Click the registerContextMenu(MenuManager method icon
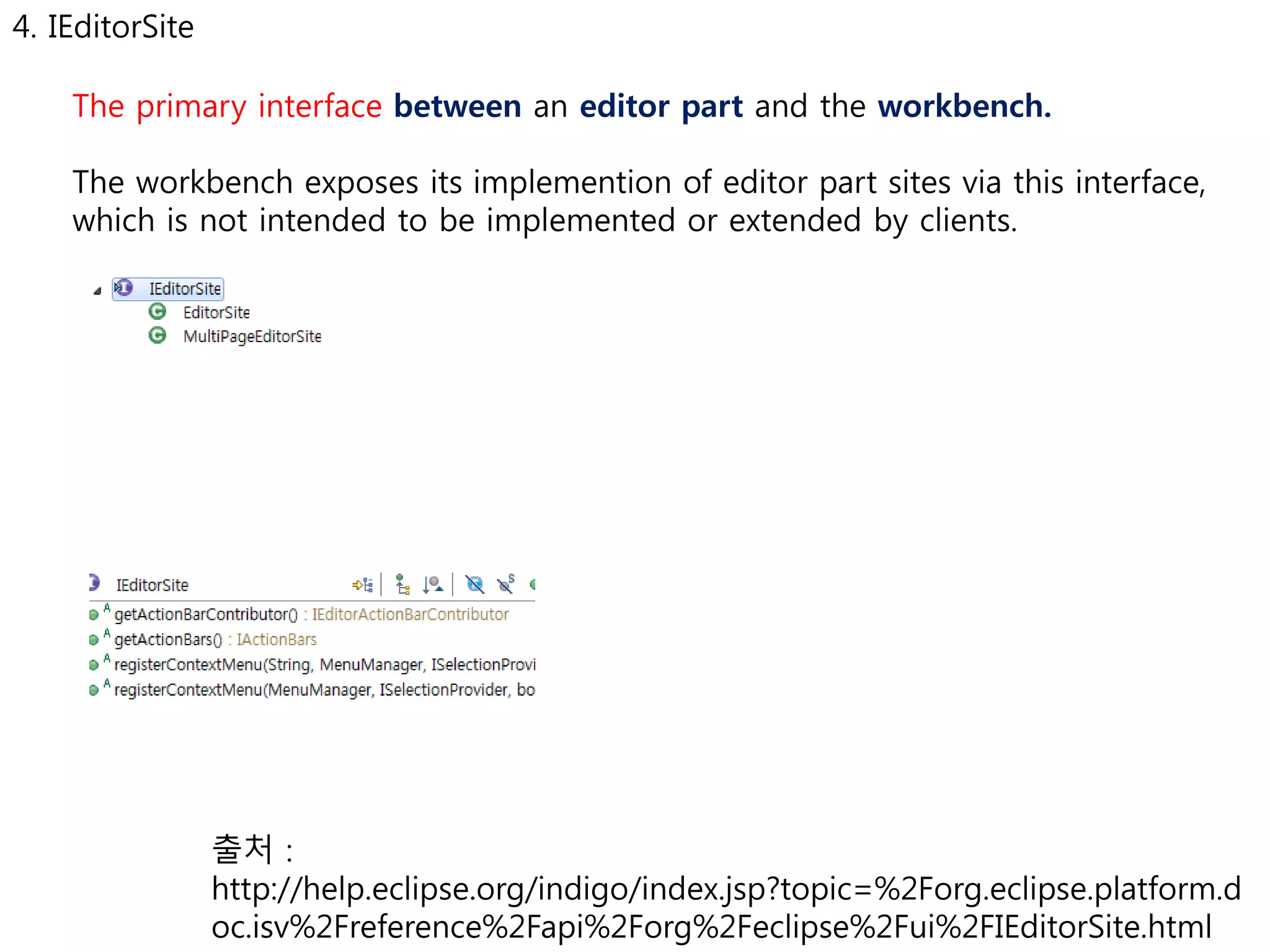Image resolution: width=1270 pixels, height=952 pixels. pos(94,690)
